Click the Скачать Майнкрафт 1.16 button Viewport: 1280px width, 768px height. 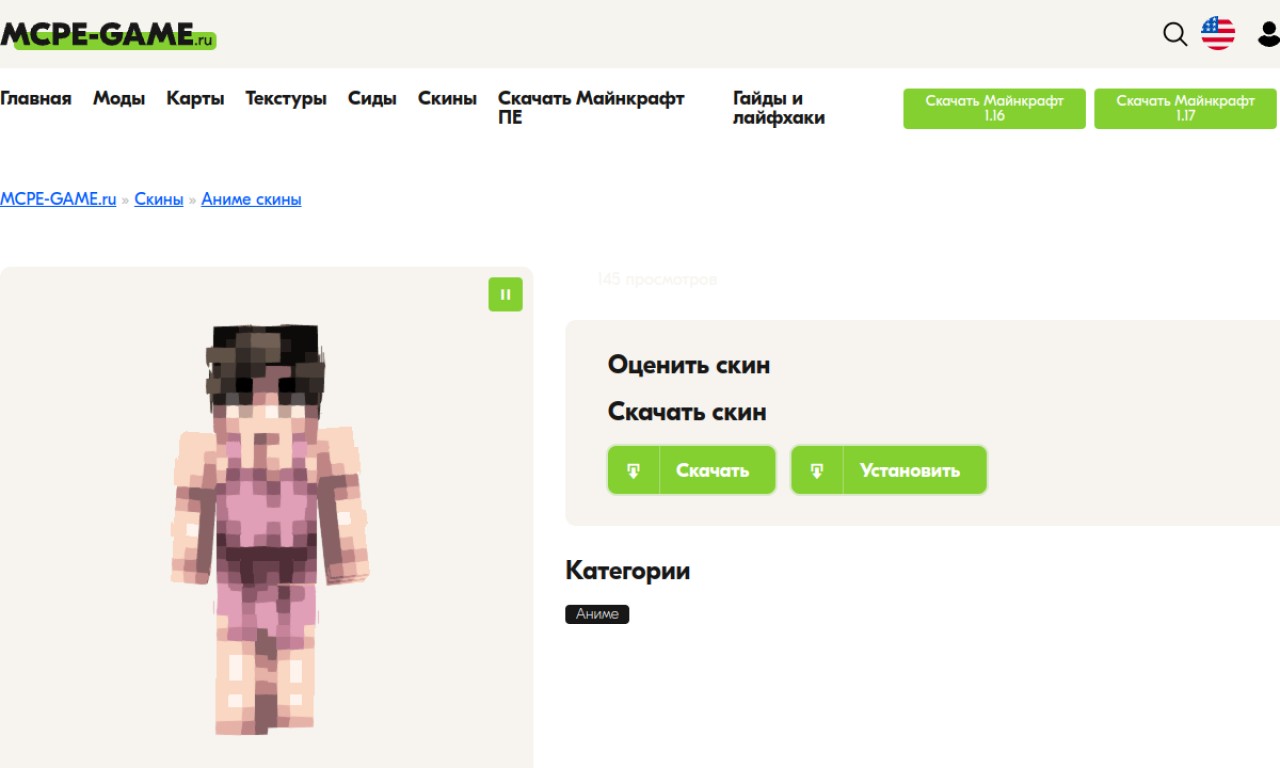pyautogui.click(x=994, y=108)
